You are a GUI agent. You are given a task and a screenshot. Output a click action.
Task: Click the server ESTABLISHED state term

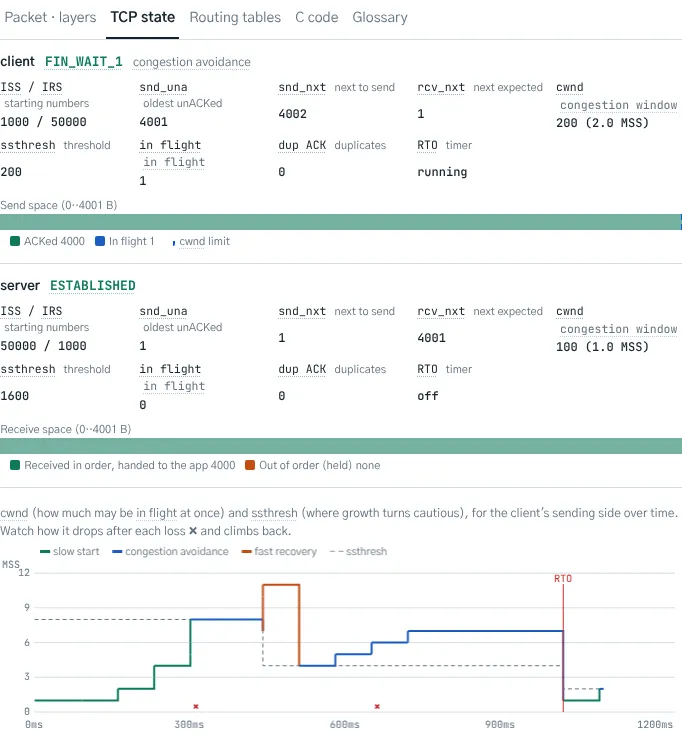93,286
